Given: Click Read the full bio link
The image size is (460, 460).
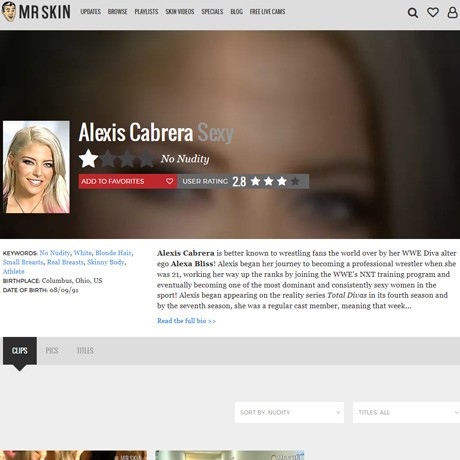Looking at the screenshot, I should point(186,321).
